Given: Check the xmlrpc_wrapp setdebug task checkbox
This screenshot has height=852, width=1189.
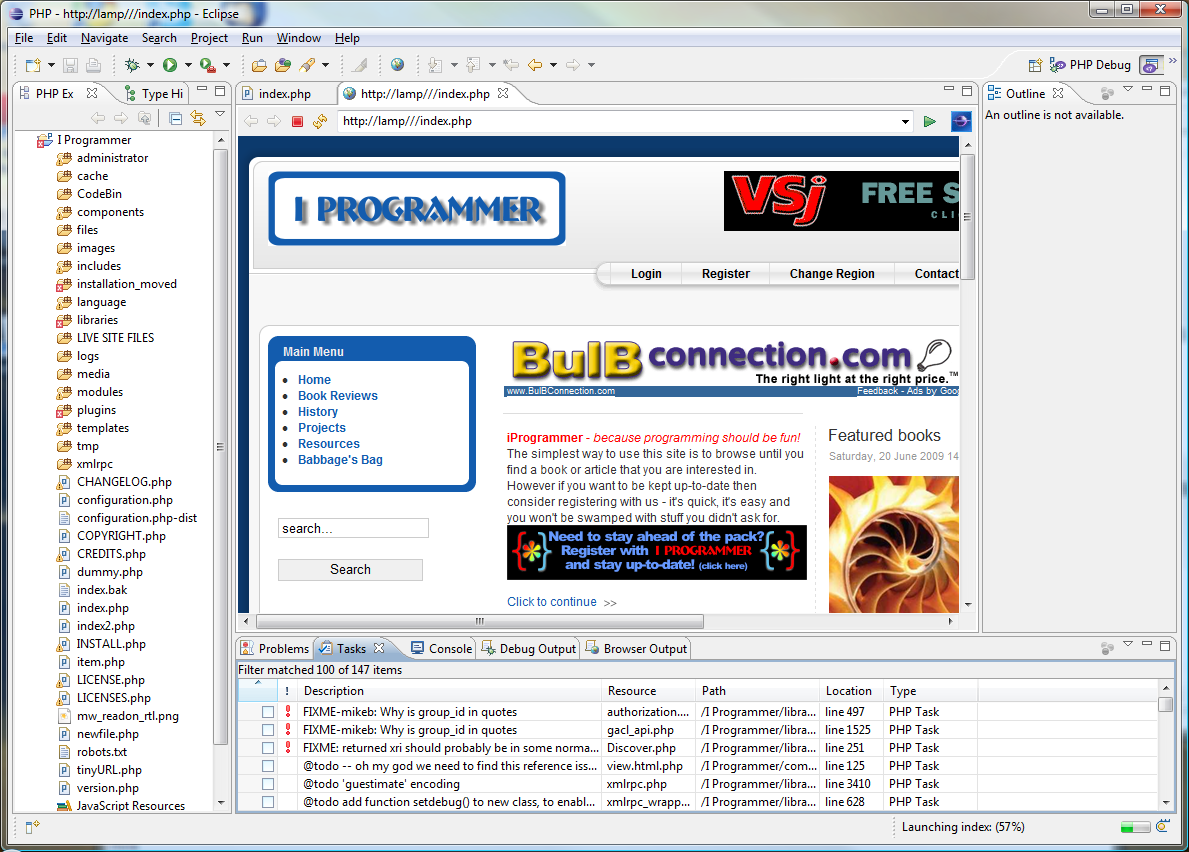Looking at the screenshot, I should [268, 802].
